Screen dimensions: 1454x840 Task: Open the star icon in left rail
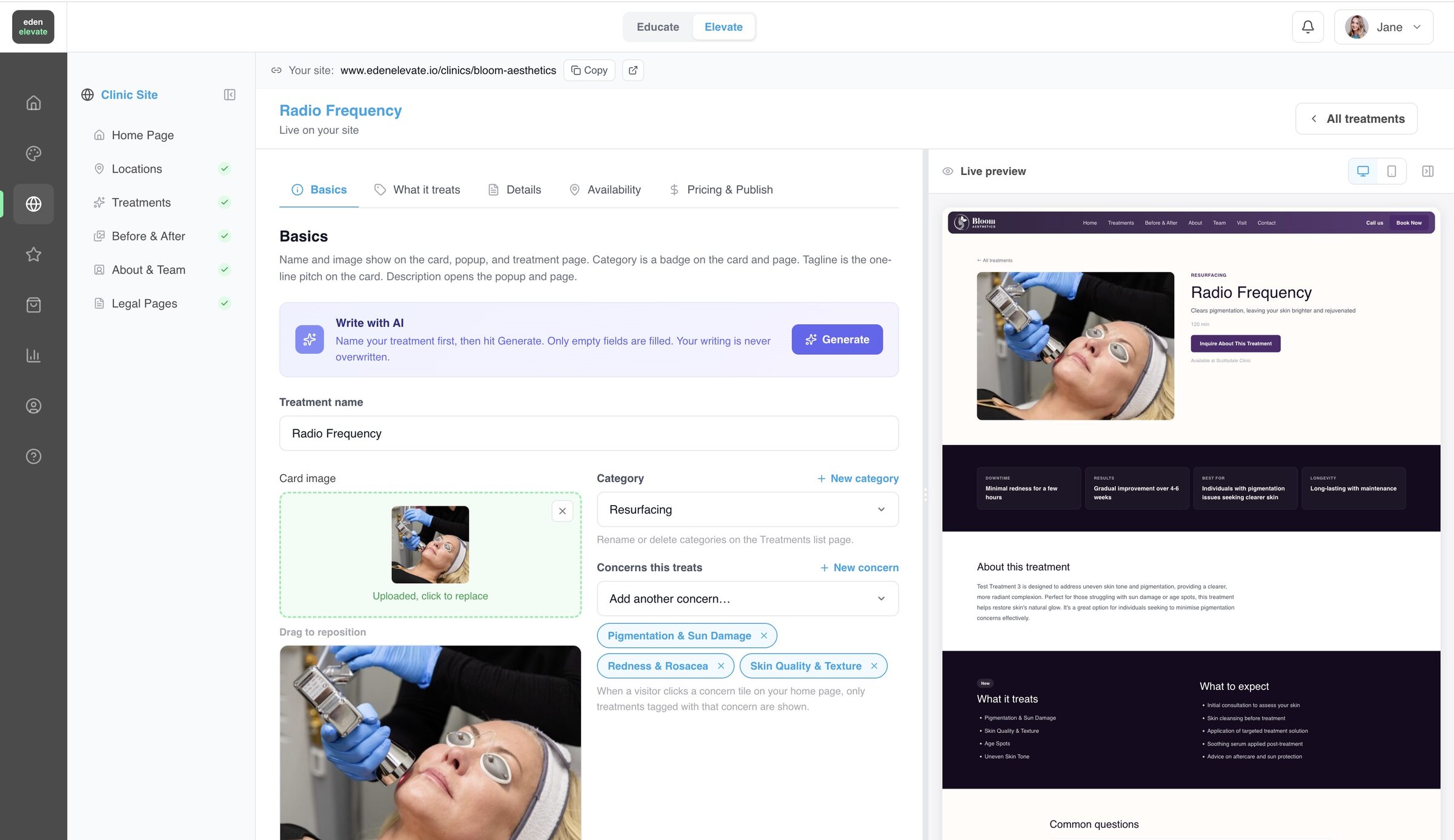coord(33,254)
